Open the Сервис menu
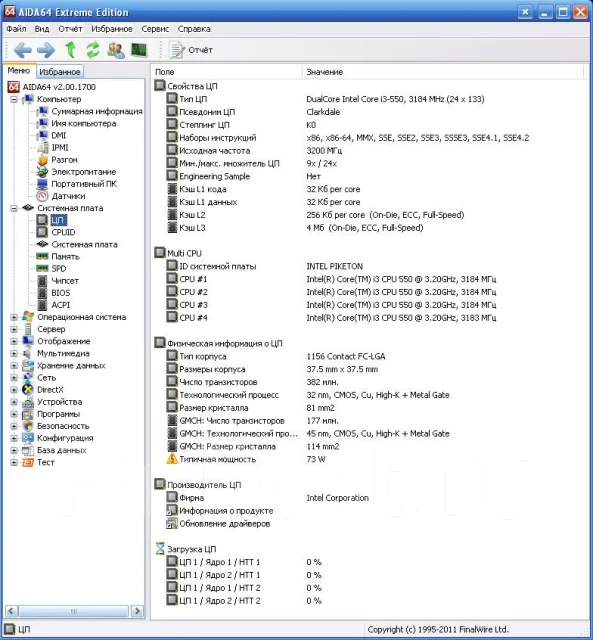This screenshot has height=640, width=593. [155, 29]
